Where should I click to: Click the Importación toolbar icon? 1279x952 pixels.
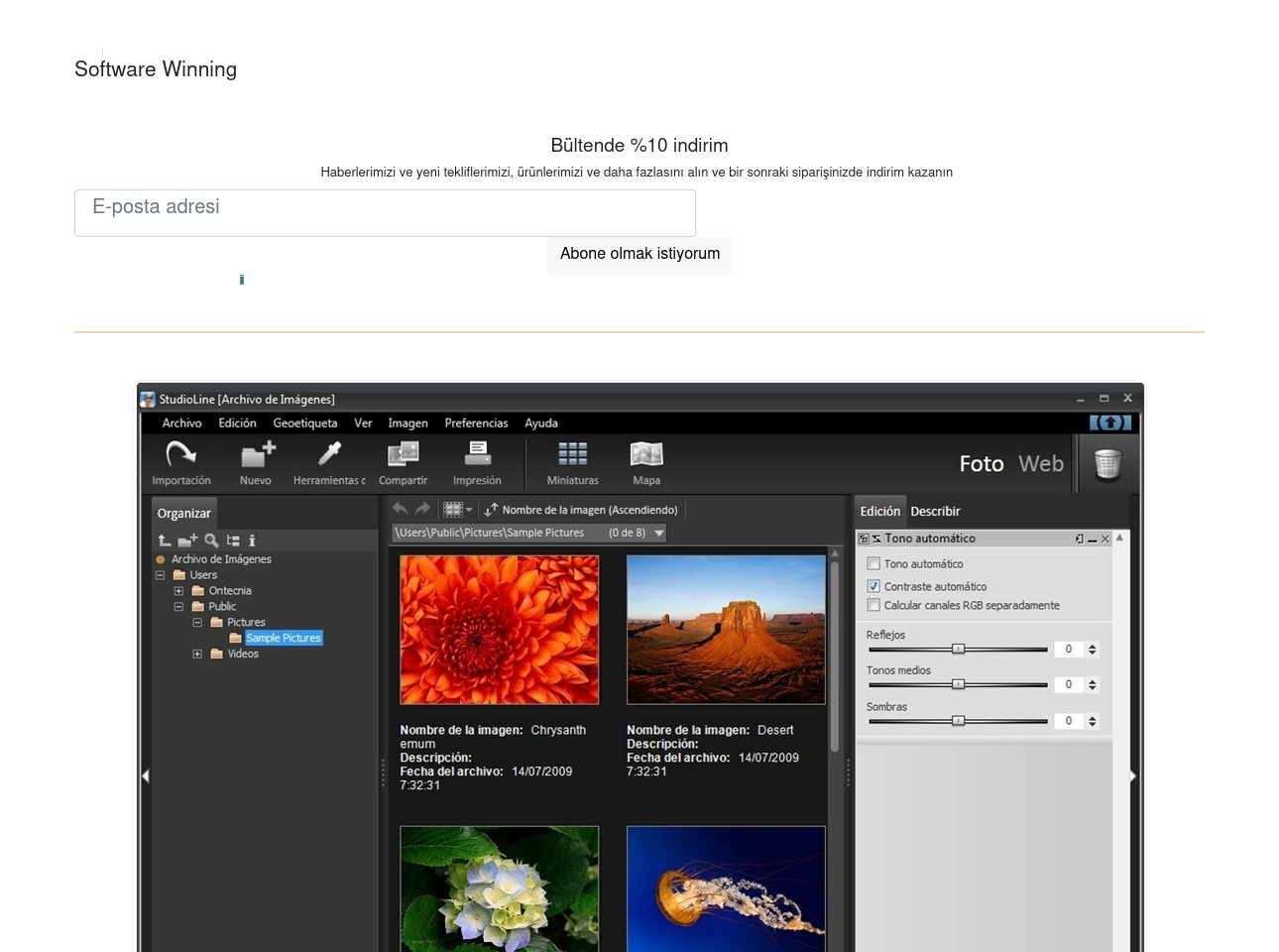[180, 454]
